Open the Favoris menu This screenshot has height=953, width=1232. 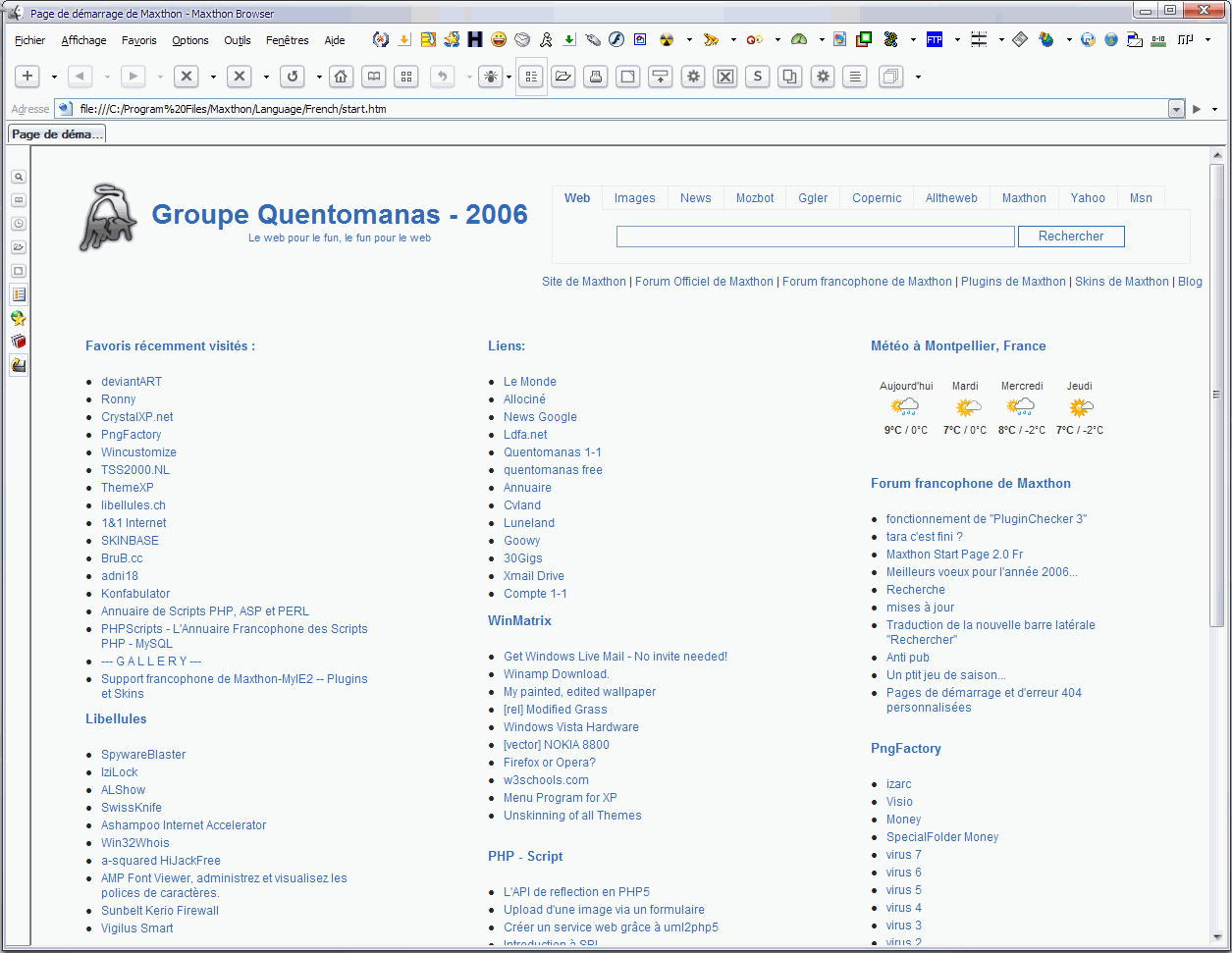click(139, 40)
